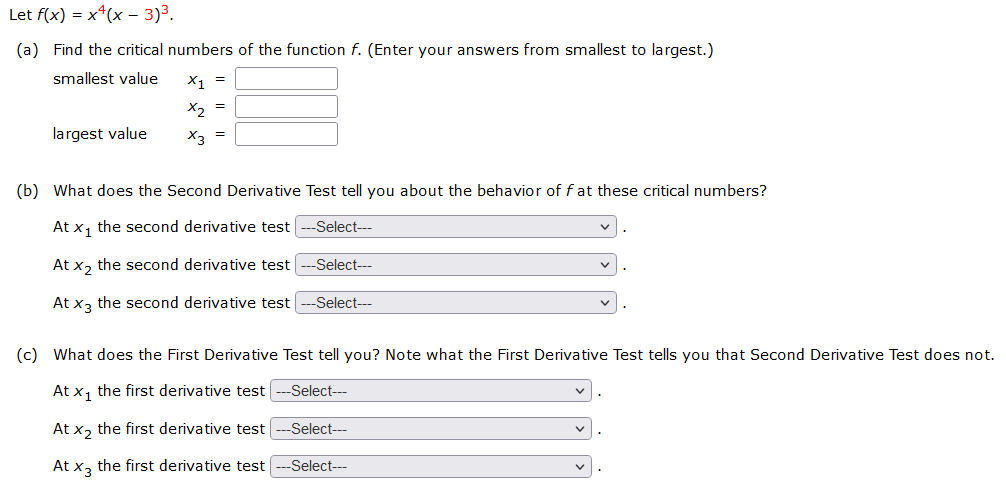
Task: Expand chevron of x₂ first derivative test dropdown
Action: (579, 428)
